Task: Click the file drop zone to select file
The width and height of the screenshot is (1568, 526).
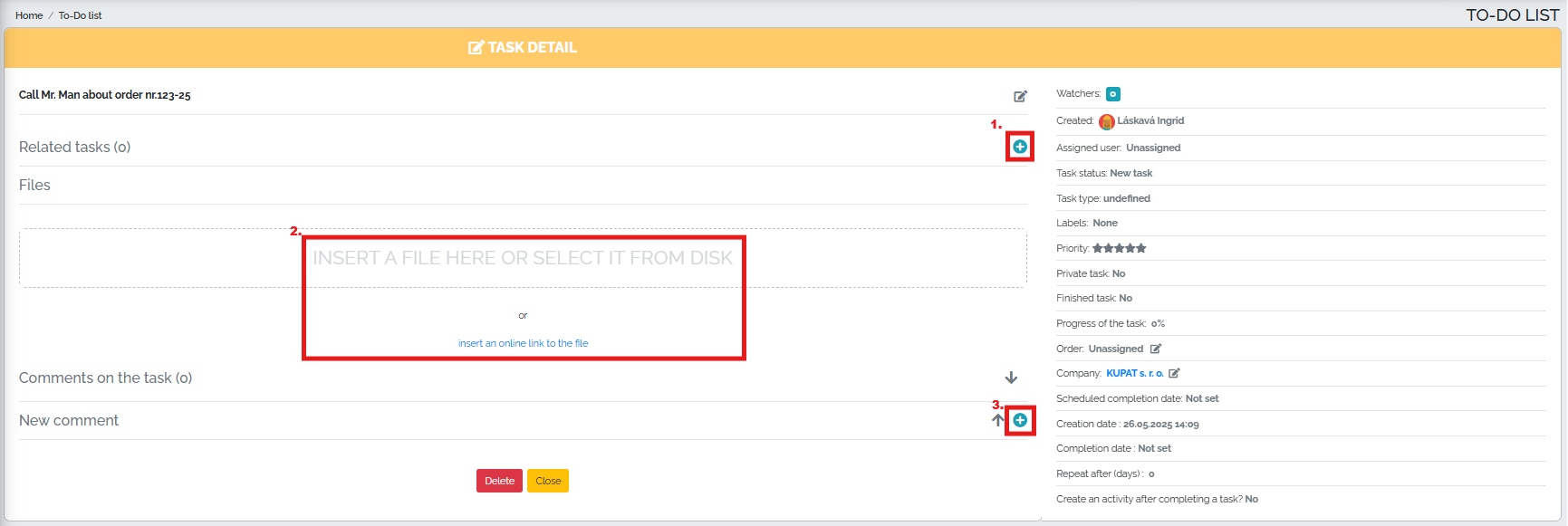Action: (x=523, y=258)
